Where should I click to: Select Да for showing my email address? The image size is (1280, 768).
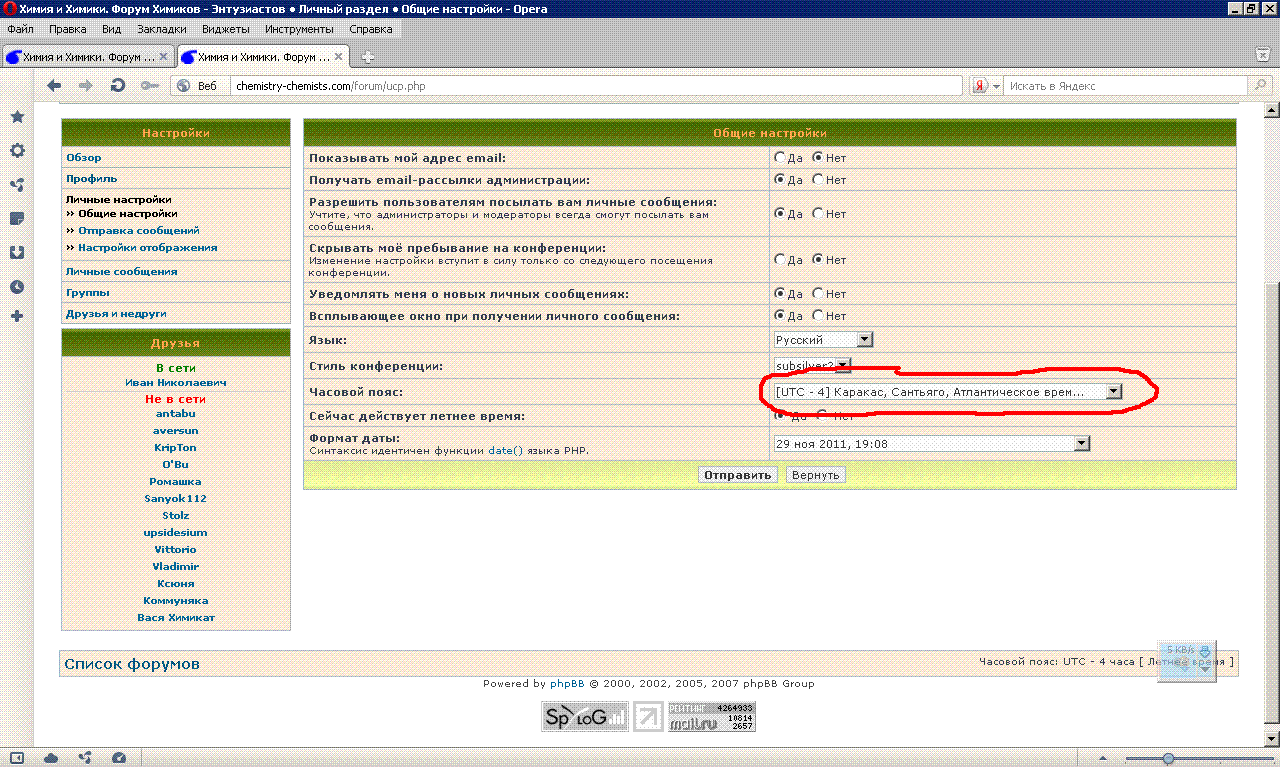[x=780, y=158]
